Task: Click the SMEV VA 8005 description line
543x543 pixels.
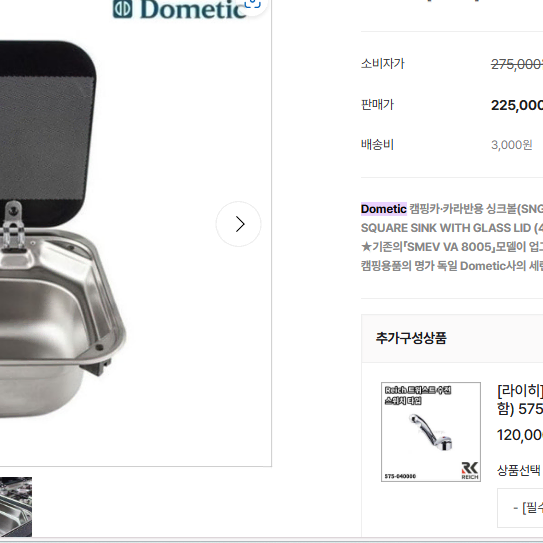Action: point(452,247)
